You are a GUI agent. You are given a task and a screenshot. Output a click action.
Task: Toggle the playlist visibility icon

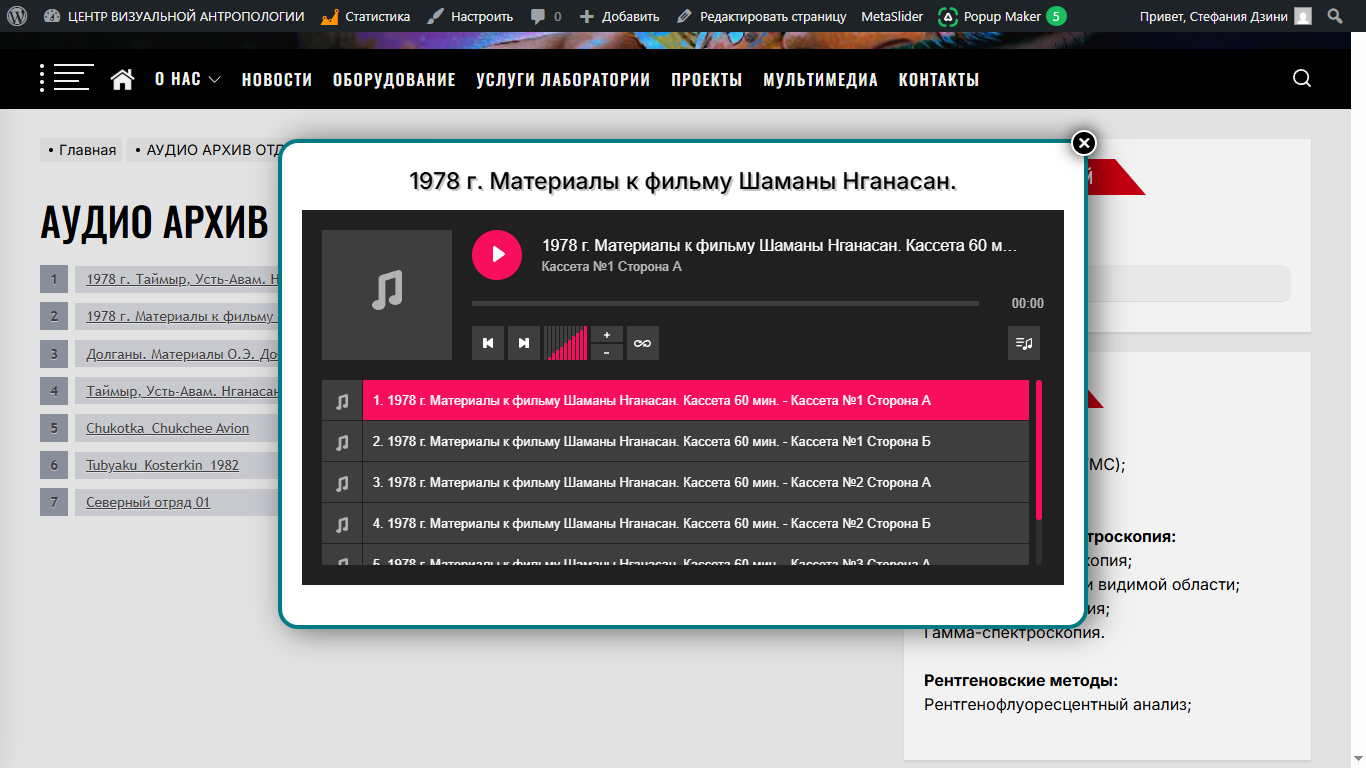pos(1024,343)
